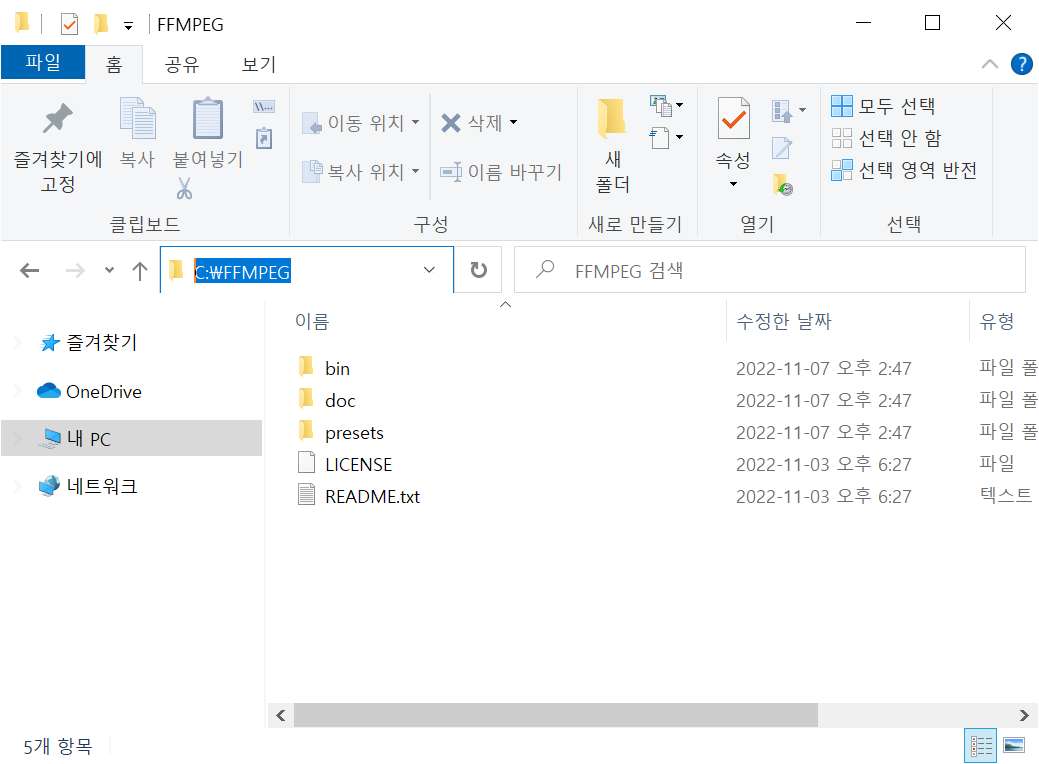Click the horizontal scrollbar thumb
This screenshot has width=1039, height=764.
[555, 715]
